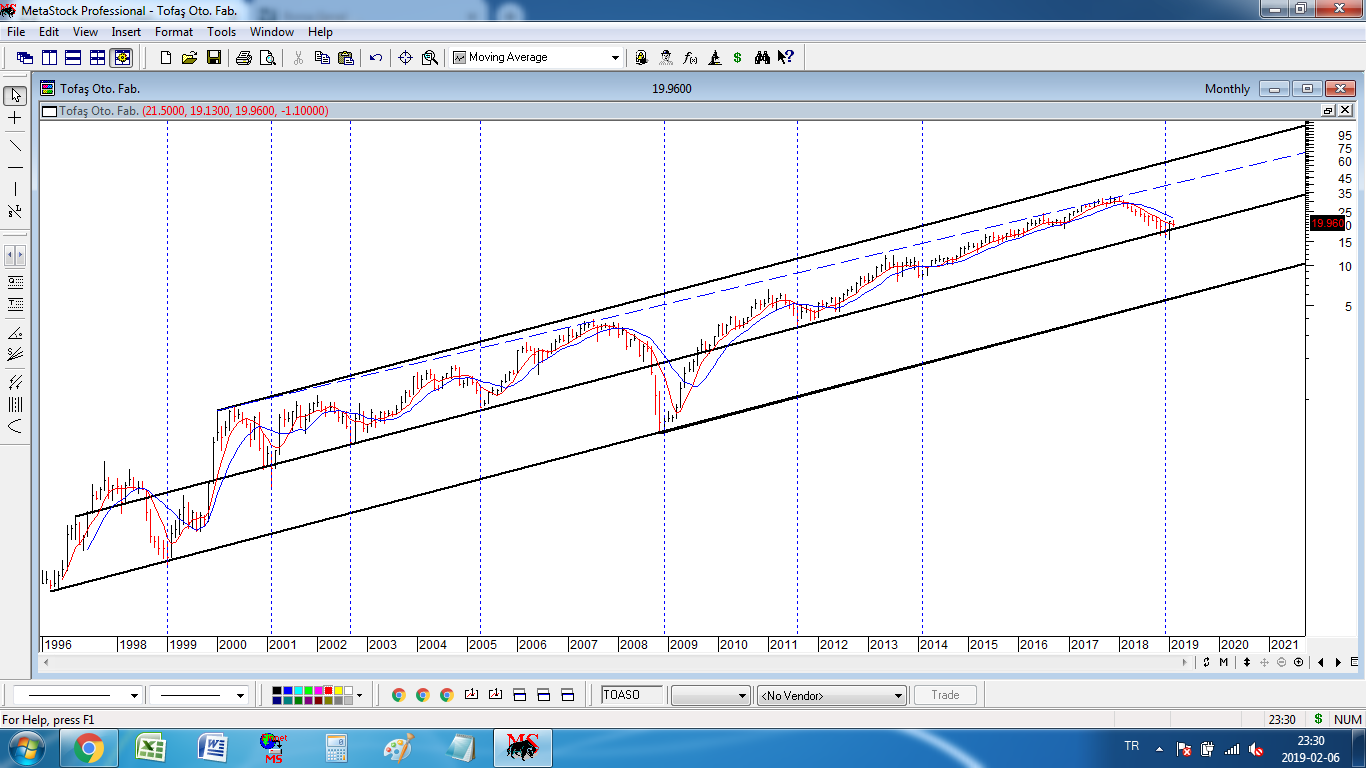This screenshot has width=1366, height=768.
Task: Open the empty combo box beside TOASO
Action: [x=710, y=695]
